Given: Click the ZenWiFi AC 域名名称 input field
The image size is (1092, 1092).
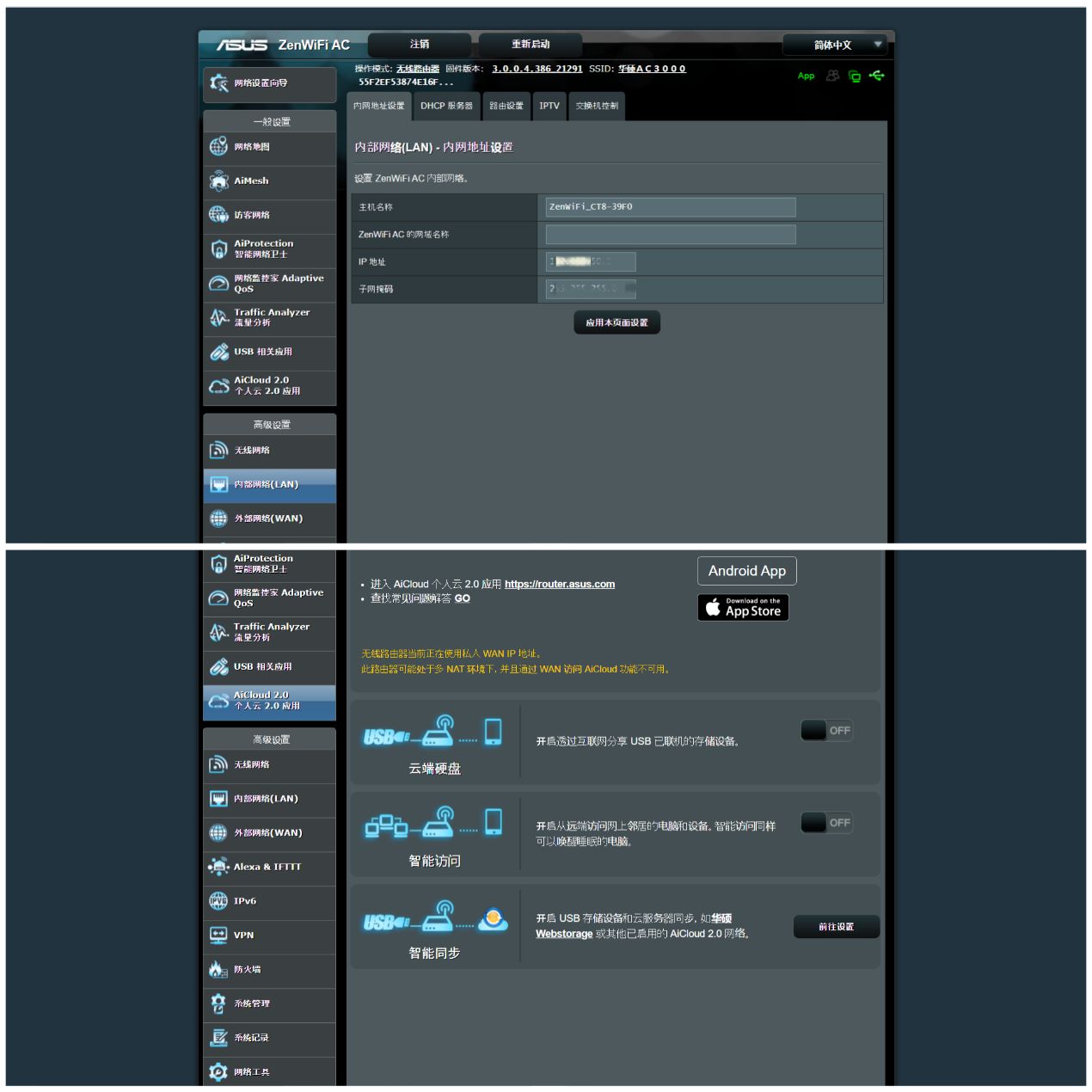Looking at the screenshot, I should [x=671, y=235].
